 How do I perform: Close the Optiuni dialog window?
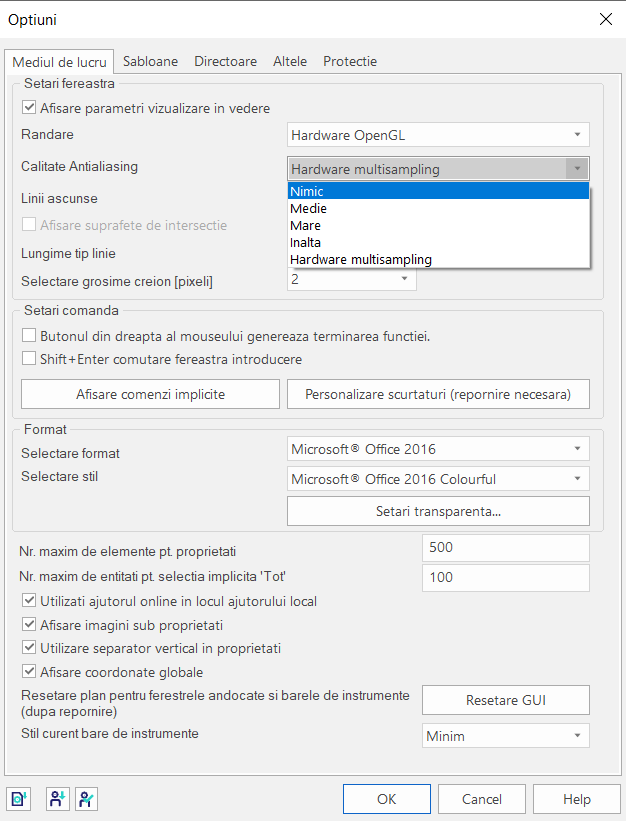(606, 19)
